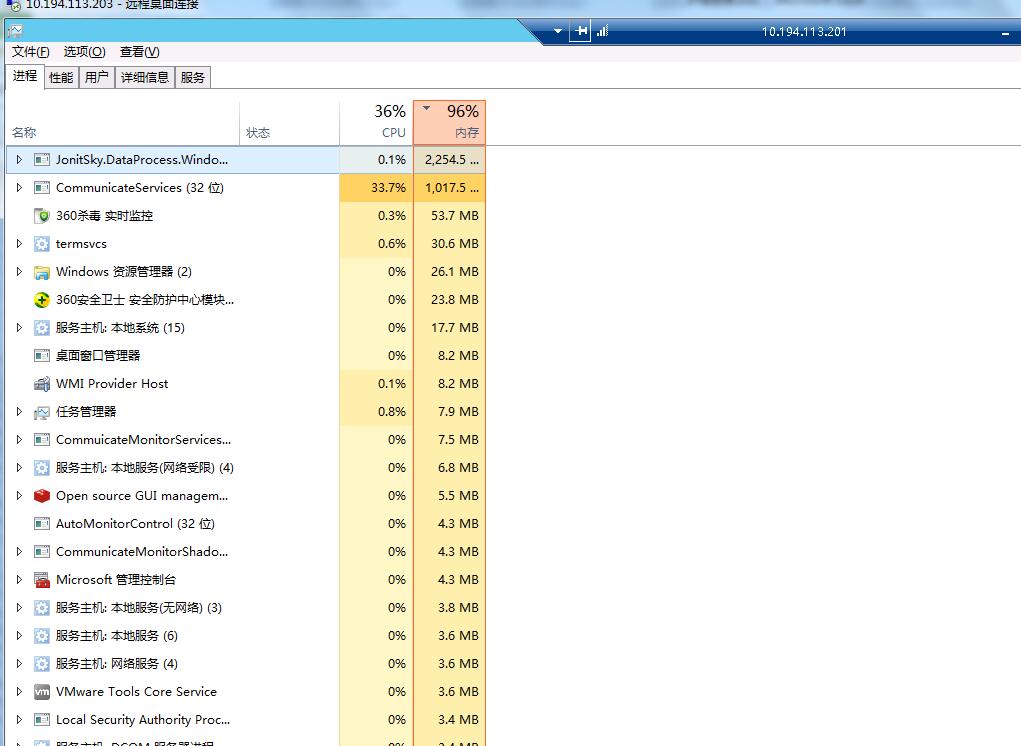The image size is (1021, 746).
Task: Click the 桌面窗口管理器 process icon
Action: point(42,355)
